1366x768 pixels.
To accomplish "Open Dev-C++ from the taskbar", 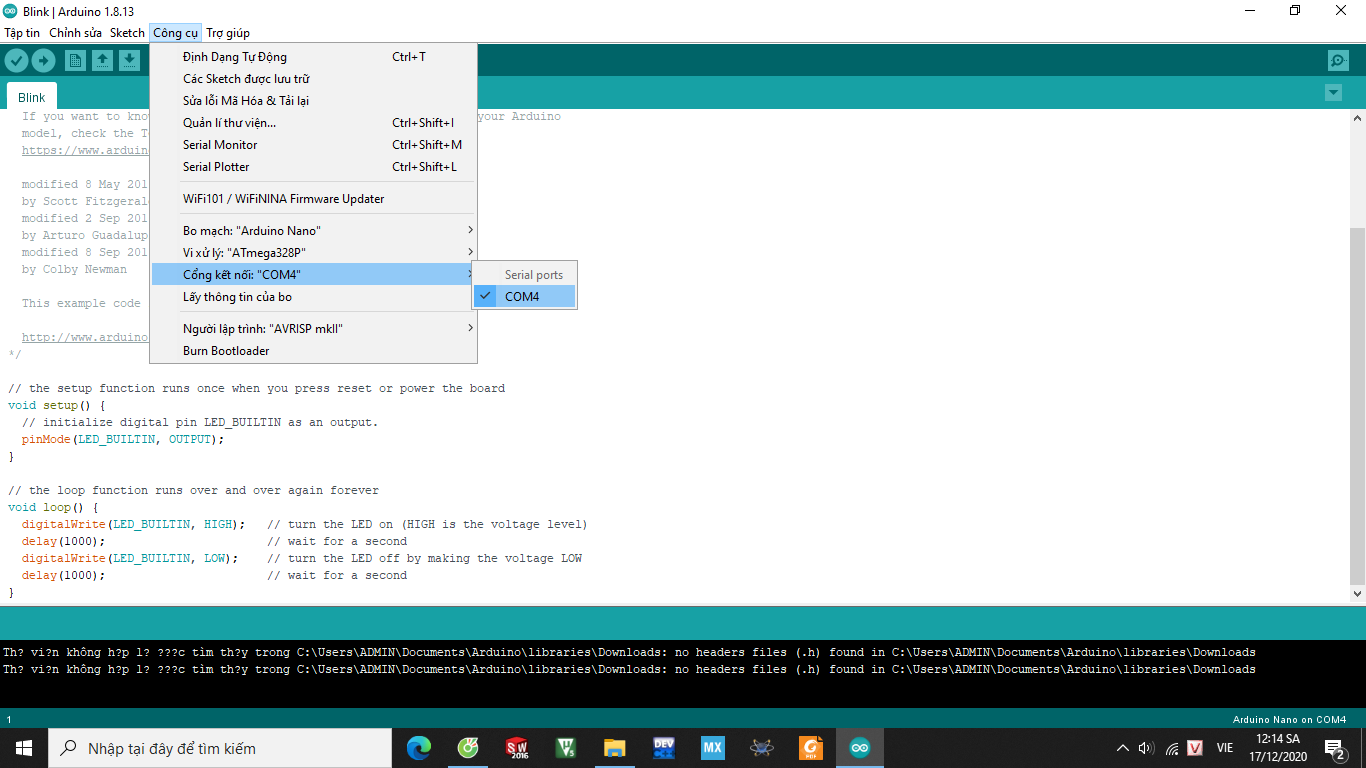I will [663, 747].
